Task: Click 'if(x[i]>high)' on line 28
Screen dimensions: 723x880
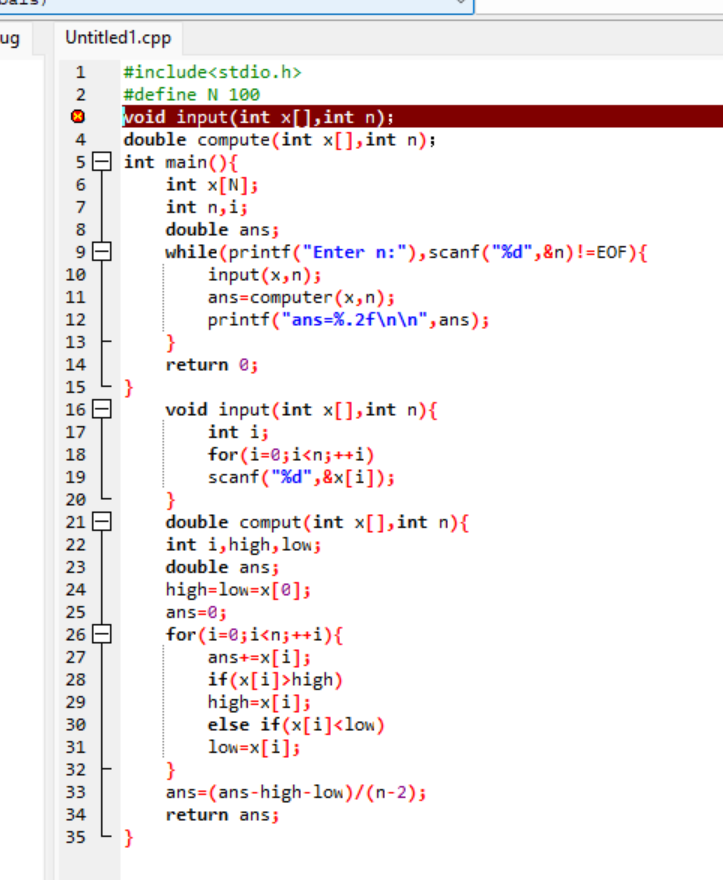Action: pyautogui.click(x=274, y=680)
